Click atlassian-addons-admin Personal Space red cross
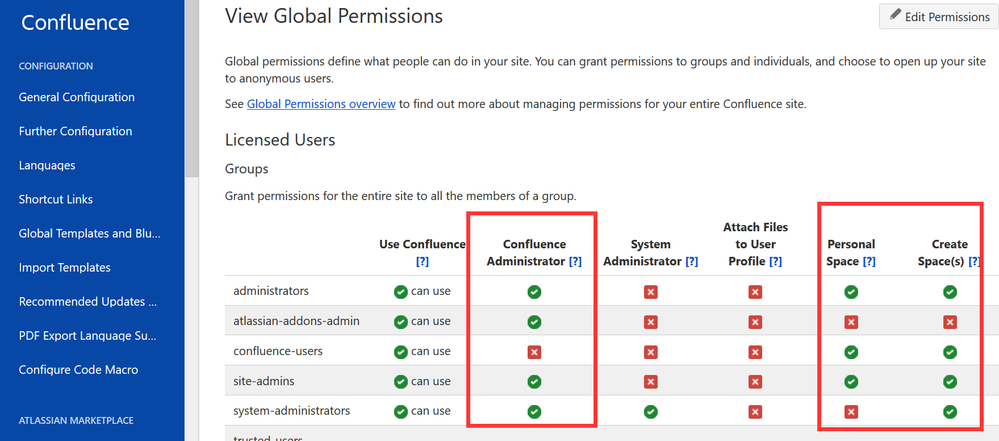 851,322
